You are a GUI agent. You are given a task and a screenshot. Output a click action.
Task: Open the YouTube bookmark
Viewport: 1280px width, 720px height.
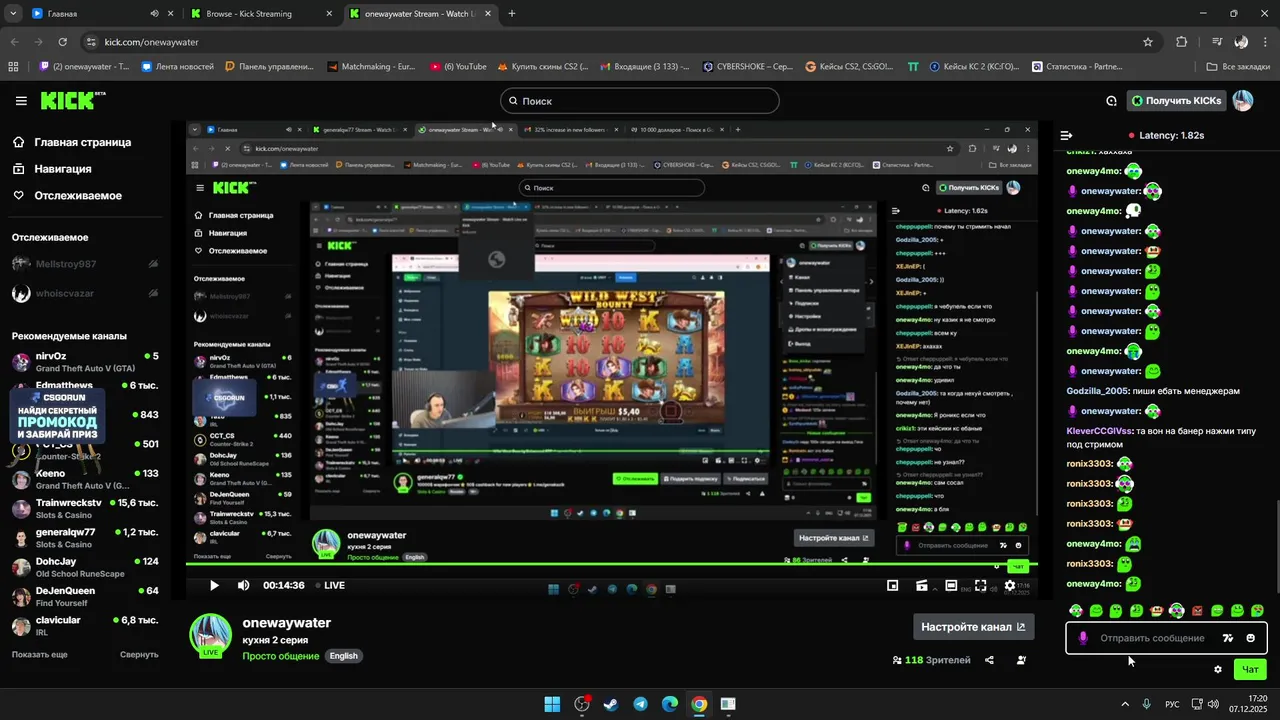[458, 67]
